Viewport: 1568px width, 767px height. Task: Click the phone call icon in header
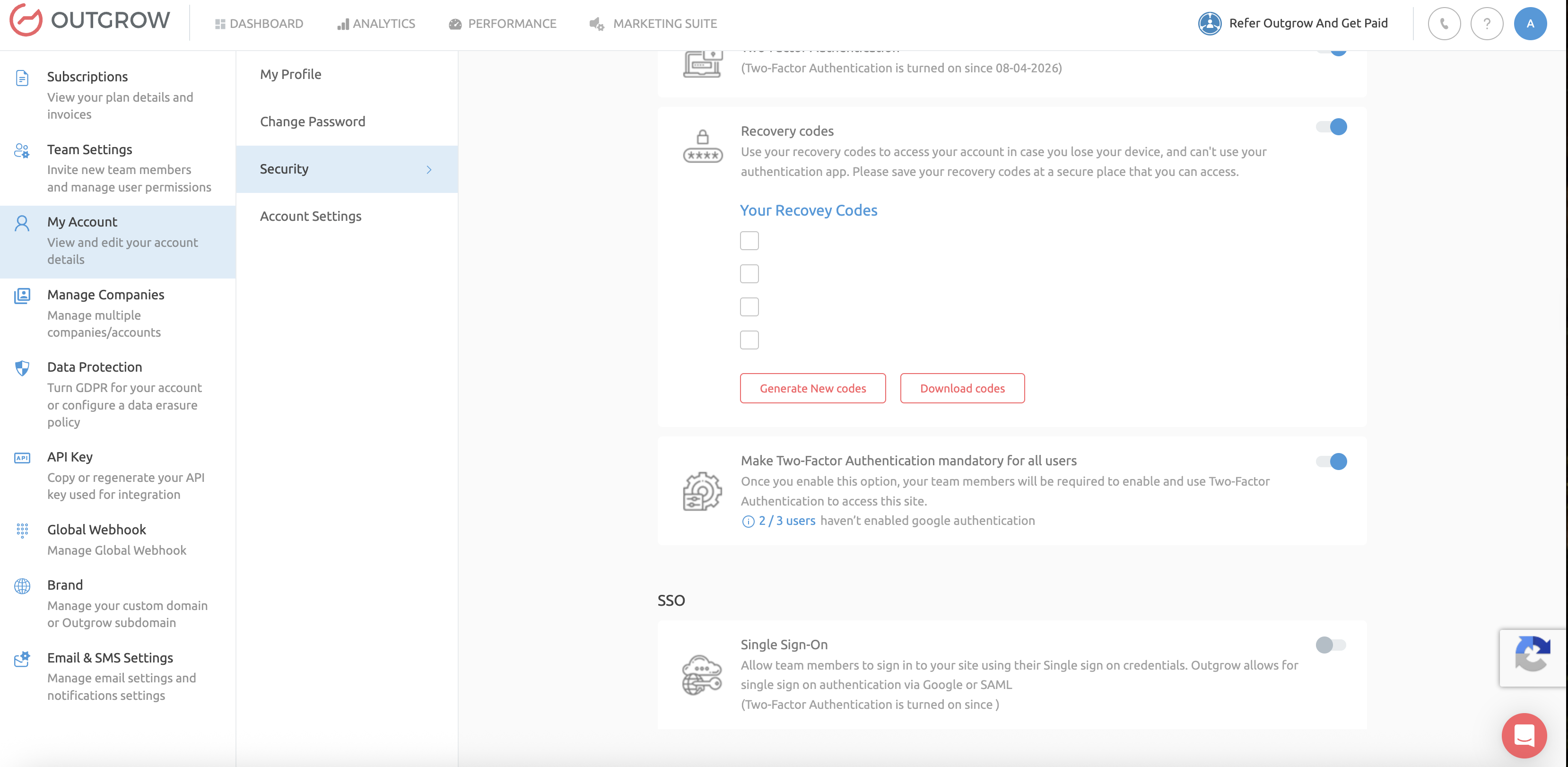pos(1444,24)
